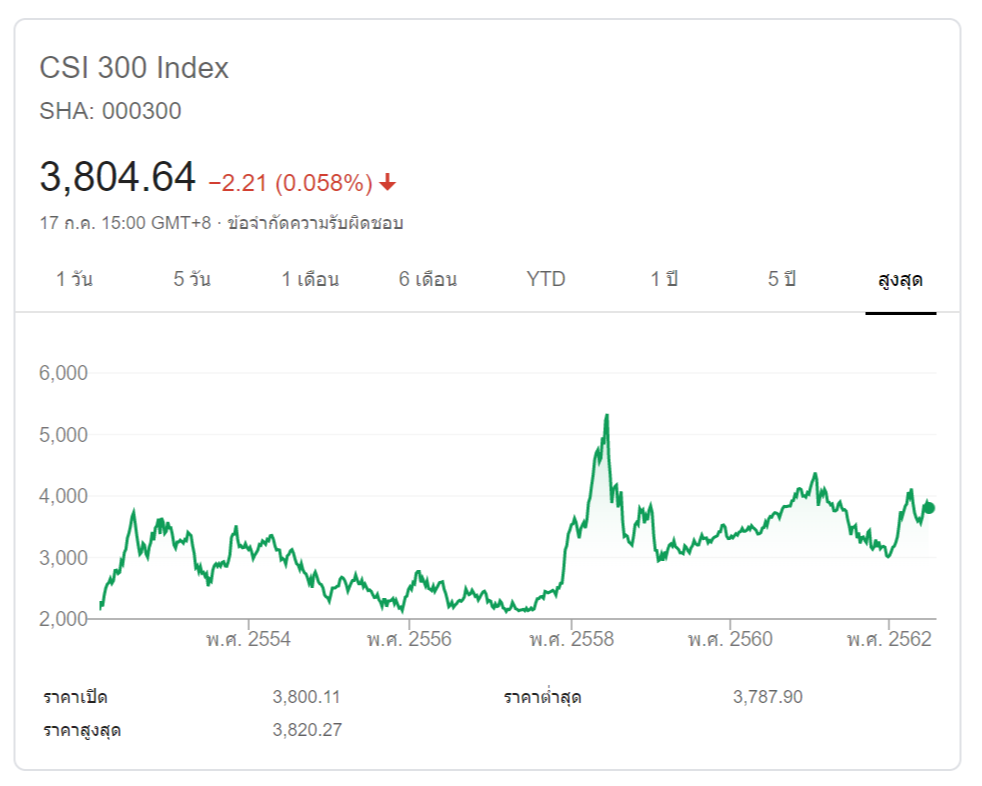Click the CSI 300 Index title

click(x=134, y=68)
